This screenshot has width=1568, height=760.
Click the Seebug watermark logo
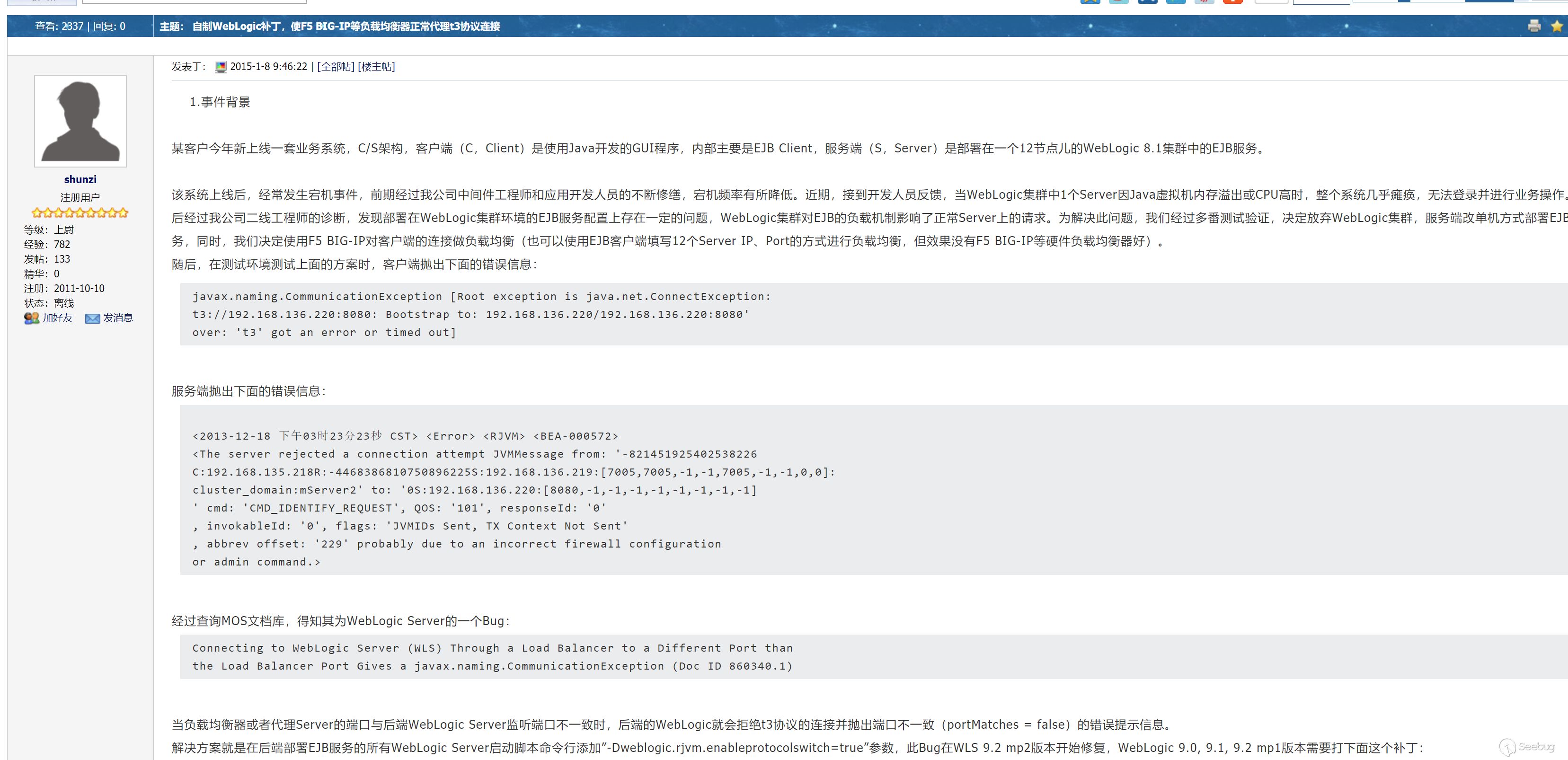tap(1526, 747)
